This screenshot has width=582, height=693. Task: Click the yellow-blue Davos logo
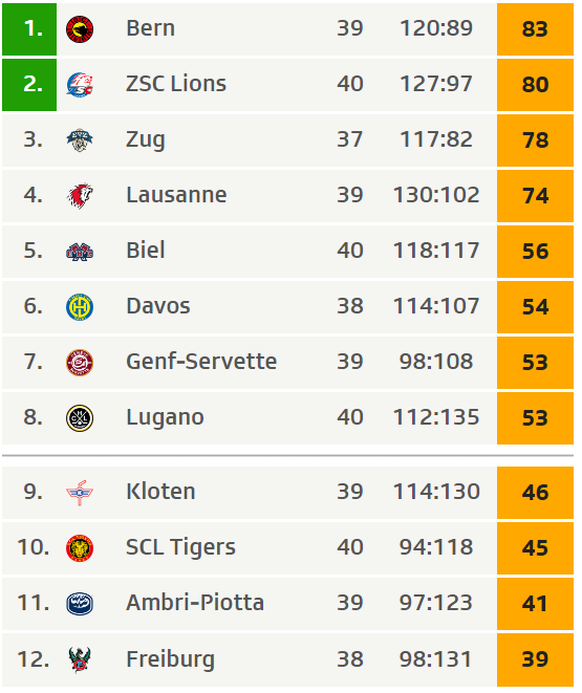80,307
